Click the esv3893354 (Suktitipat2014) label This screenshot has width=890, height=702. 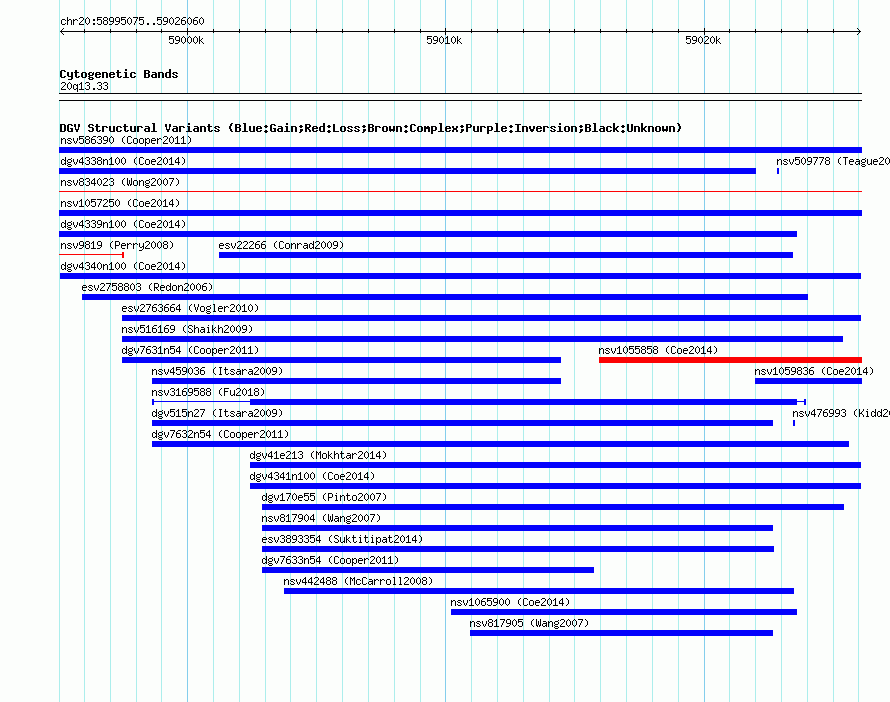342,539
